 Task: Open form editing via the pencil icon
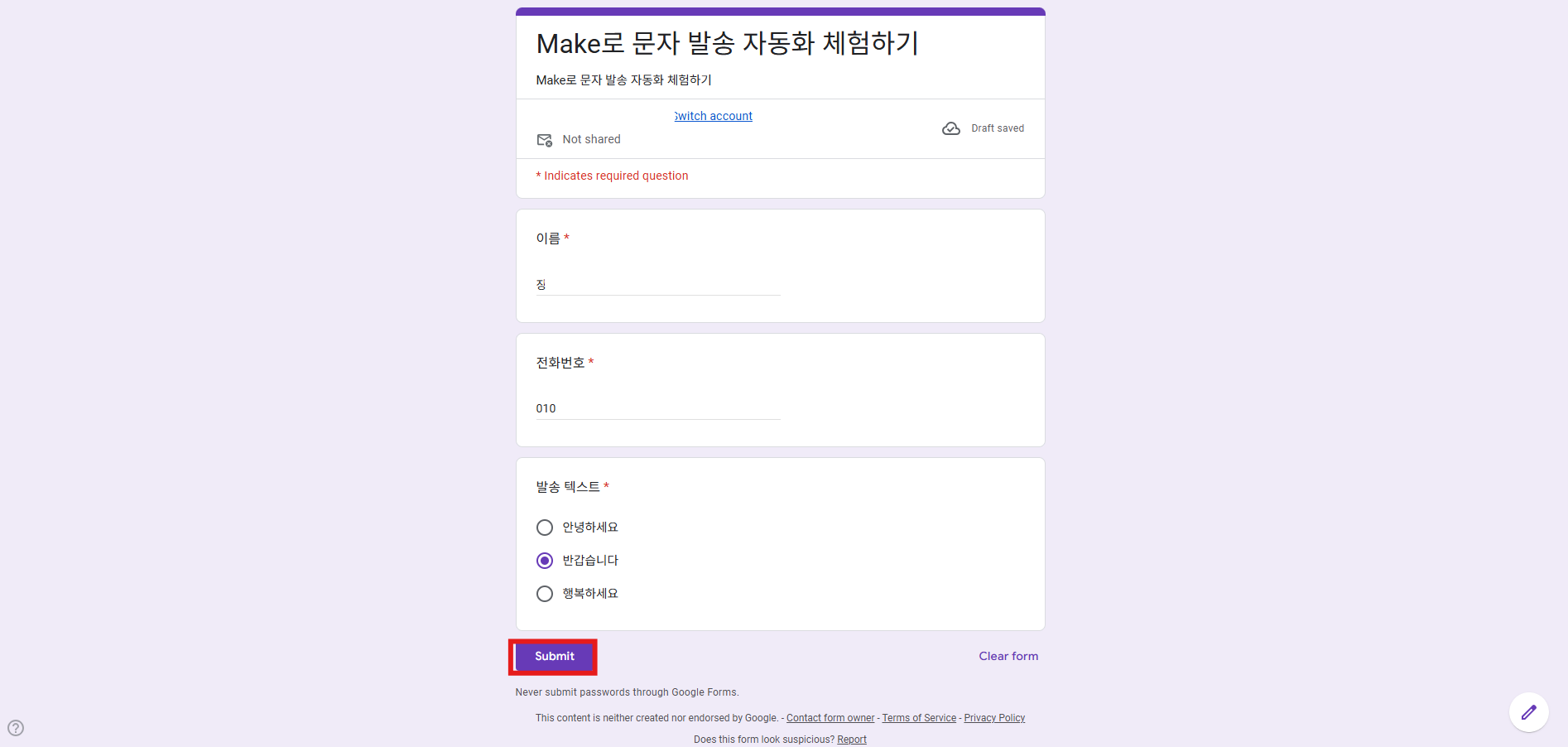[1529, 712]
